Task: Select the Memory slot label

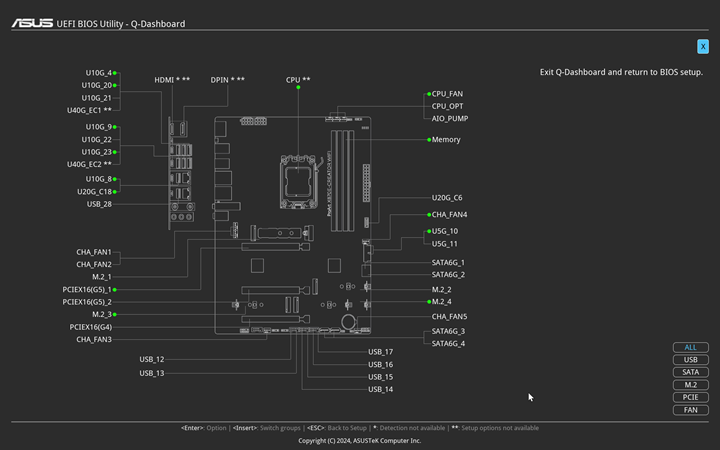Action: [x=446, y=140]
